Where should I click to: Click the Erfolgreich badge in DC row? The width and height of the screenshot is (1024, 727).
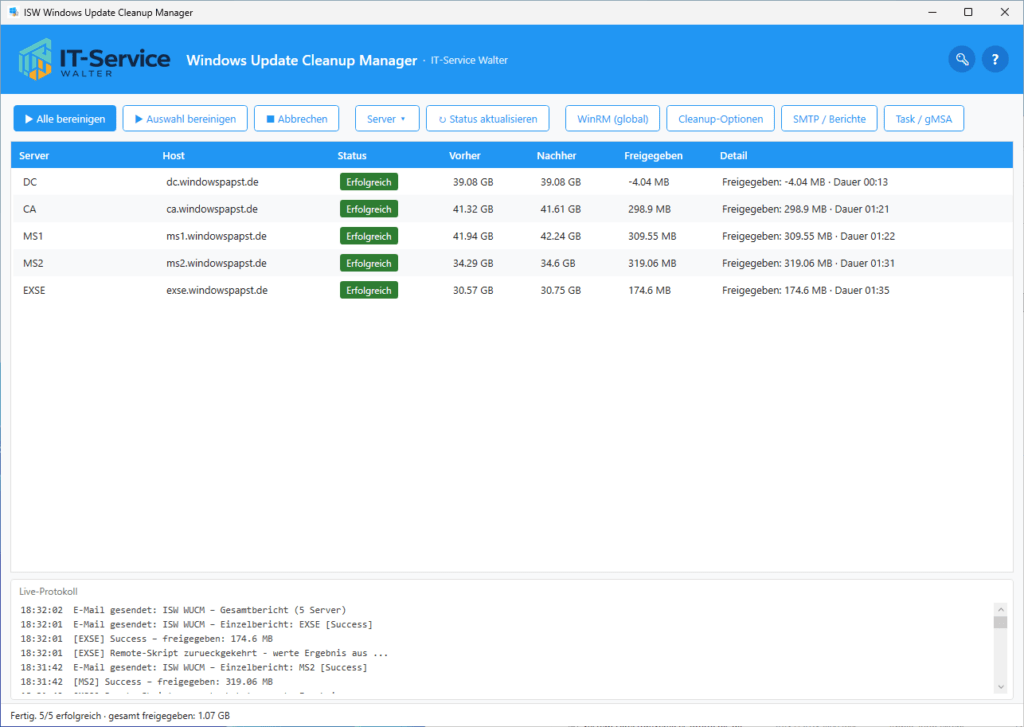point(369,182)
